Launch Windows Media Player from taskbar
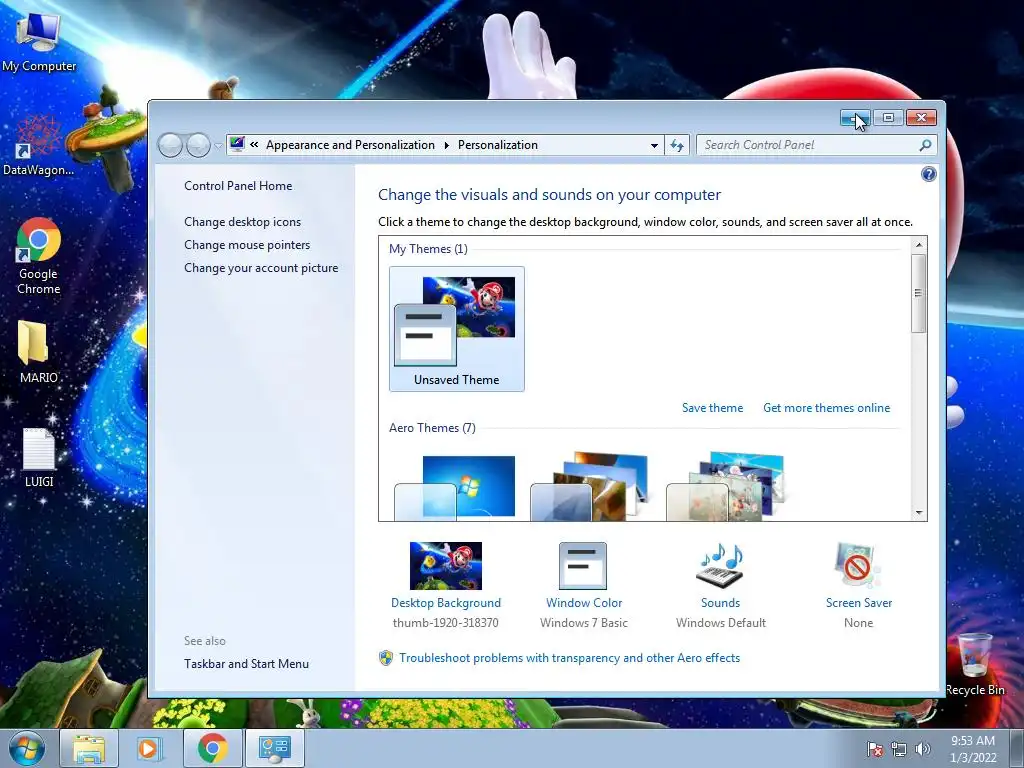Image resolution: width=1024 pixels, height=768 pixels. click(148, 748)
